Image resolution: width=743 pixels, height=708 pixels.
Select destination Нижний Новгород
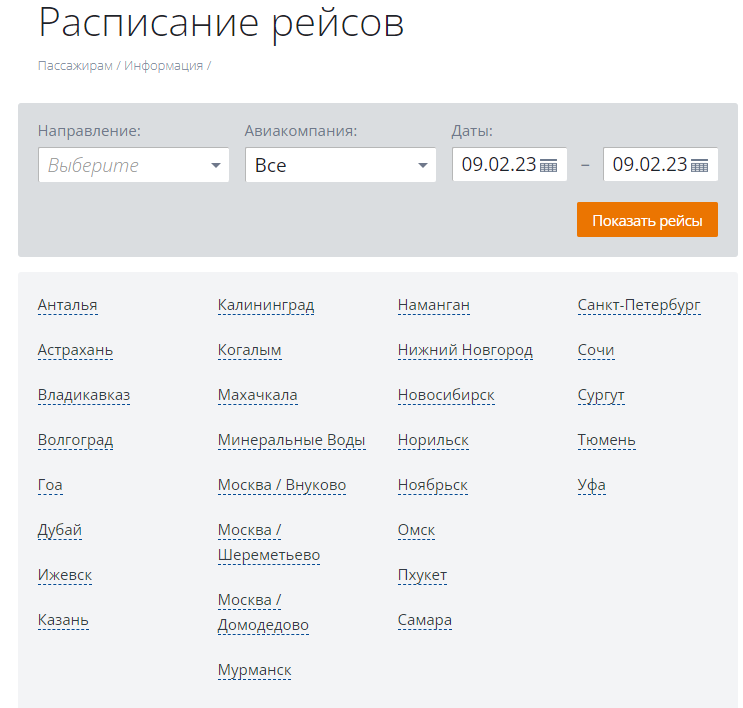(465, 350)
